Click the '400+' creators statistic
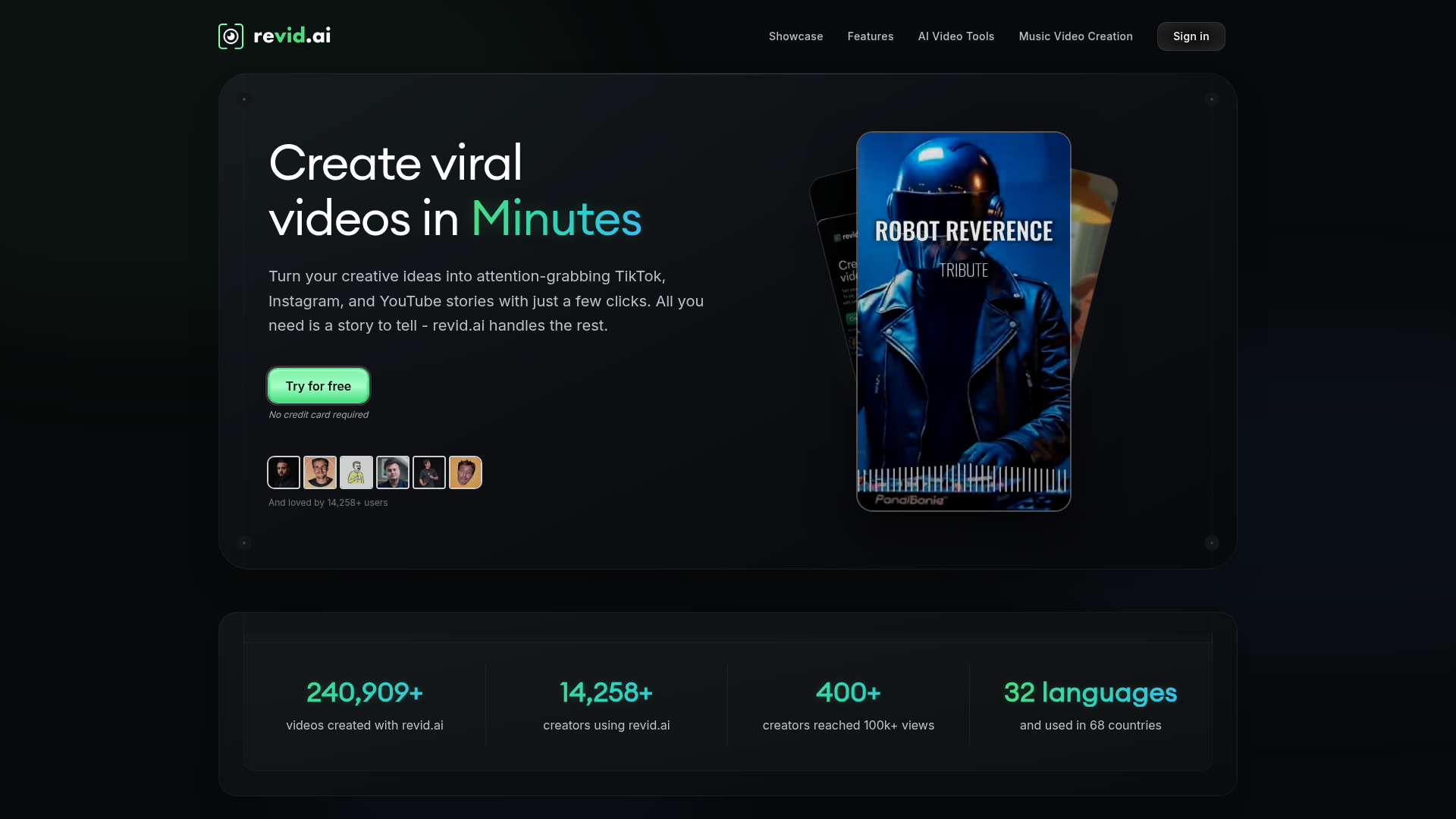This screenshot has height=819, width=1456. coord(849,692)
